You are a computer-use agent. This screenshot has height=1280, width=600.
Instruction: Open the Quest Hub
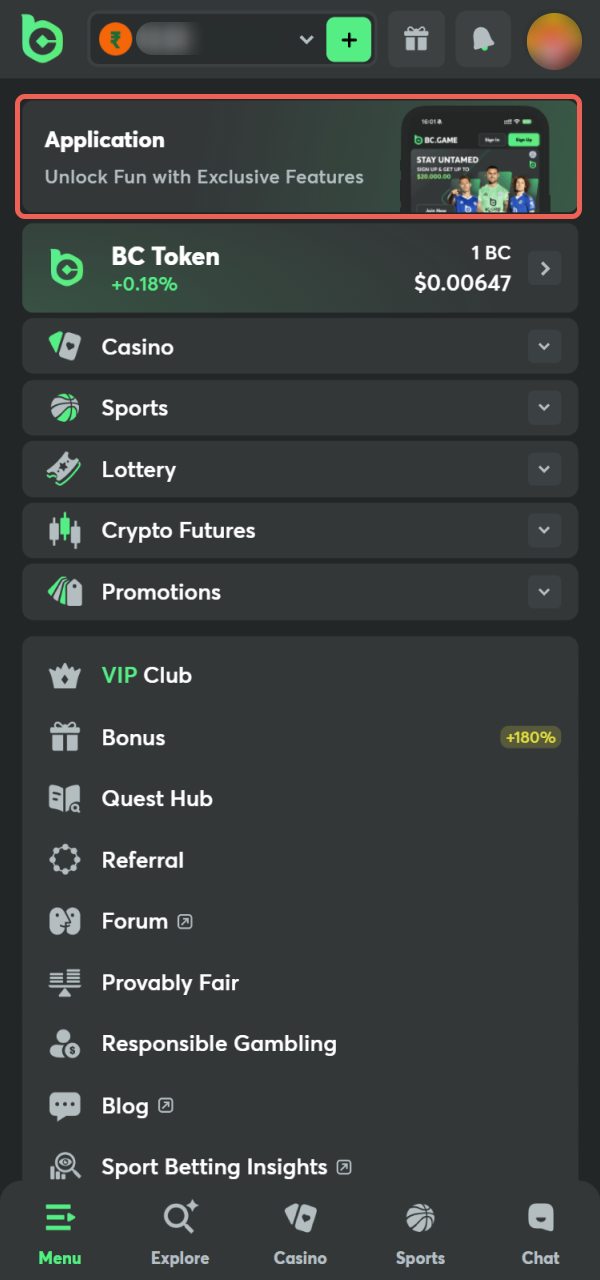pyautogui.click(x=157, y=798)
